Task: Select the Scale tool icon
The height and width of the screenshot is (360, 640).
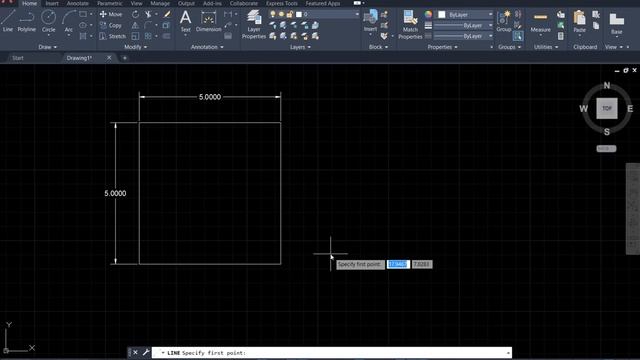Action: (x=135, y=36)
